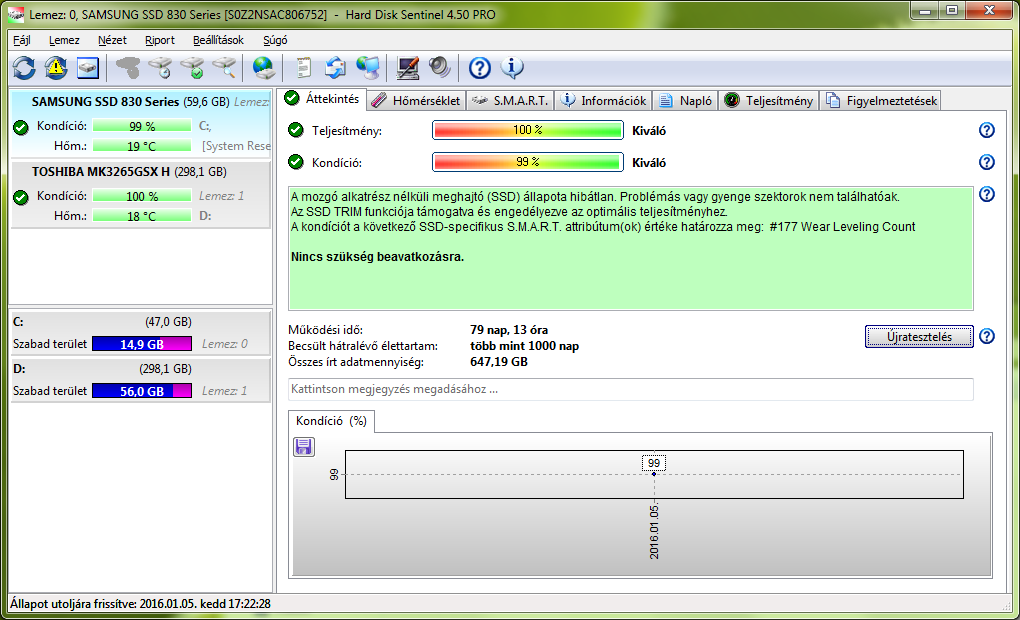
Task: Click the 'több mint 1000 nap' lifetime value
Action: pos(524,346)
